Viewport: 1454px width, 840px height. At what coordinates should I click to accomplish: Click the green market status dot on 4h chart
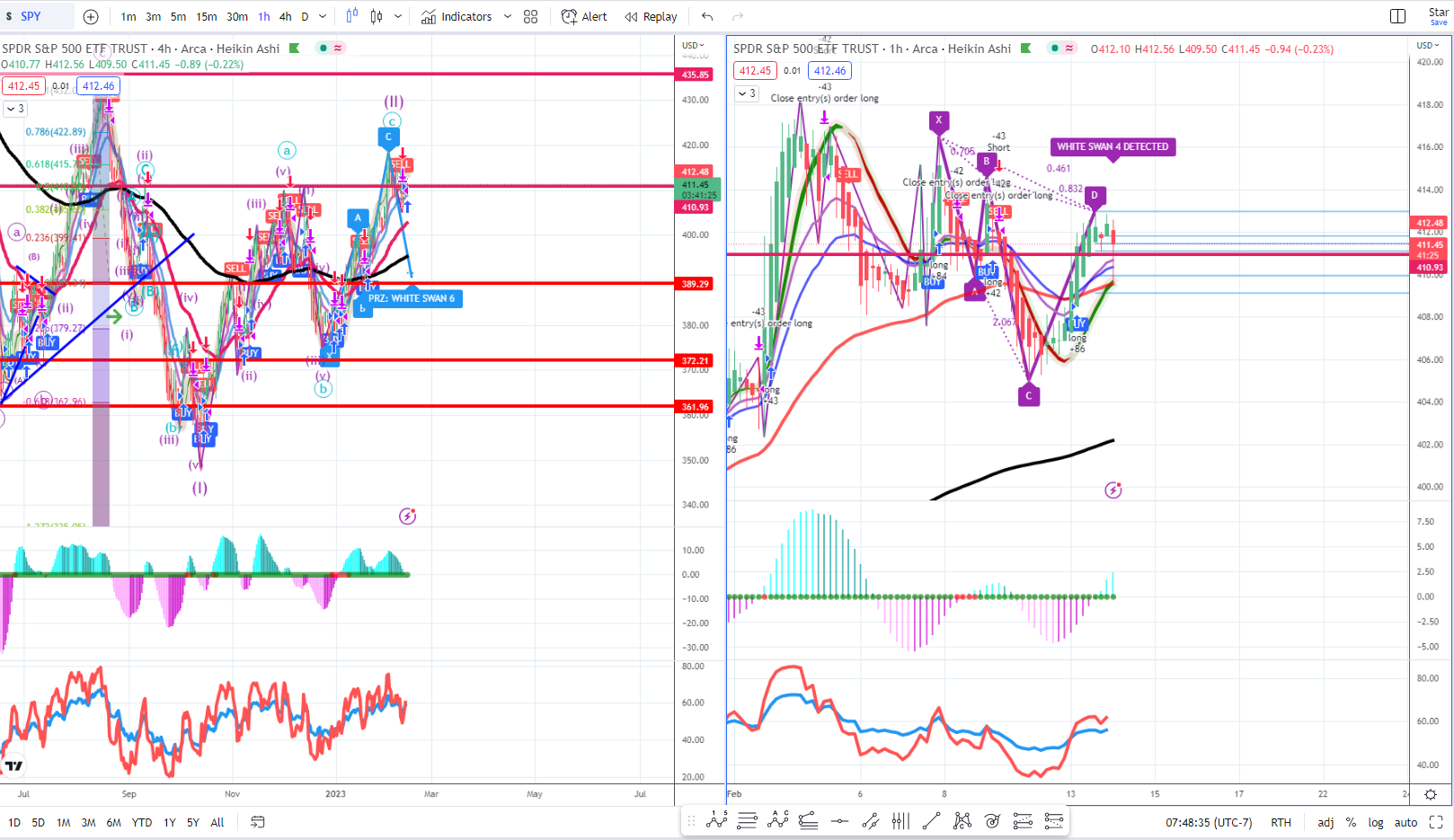pos(323,48)
